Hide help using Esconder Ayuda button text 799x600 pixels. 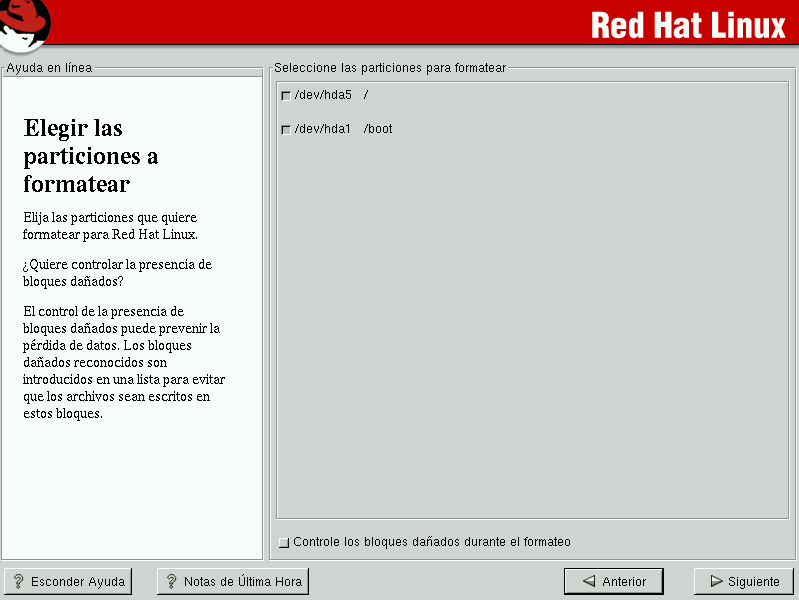coord(78,581)
